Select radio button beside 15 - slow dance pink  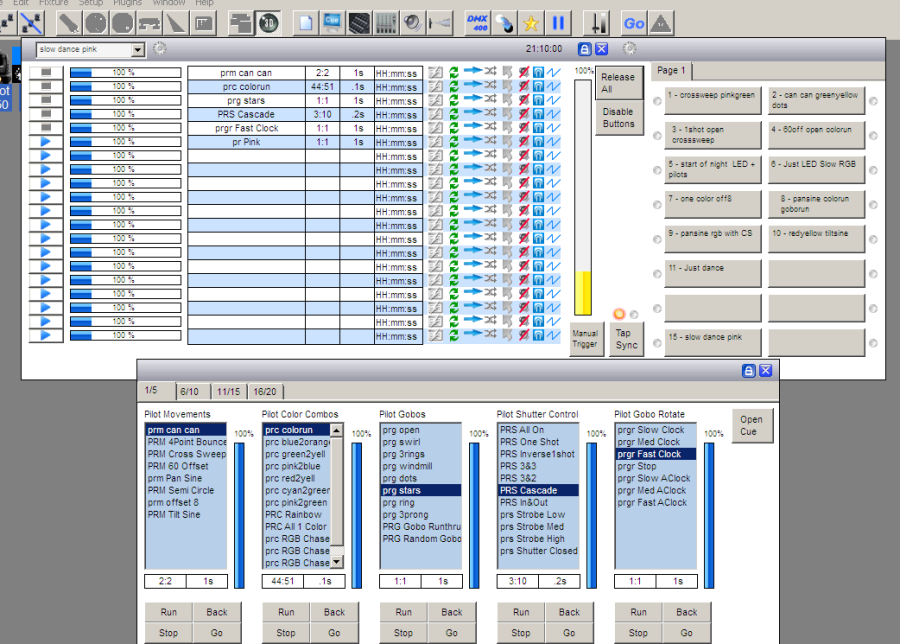click(x=657, y=343)
